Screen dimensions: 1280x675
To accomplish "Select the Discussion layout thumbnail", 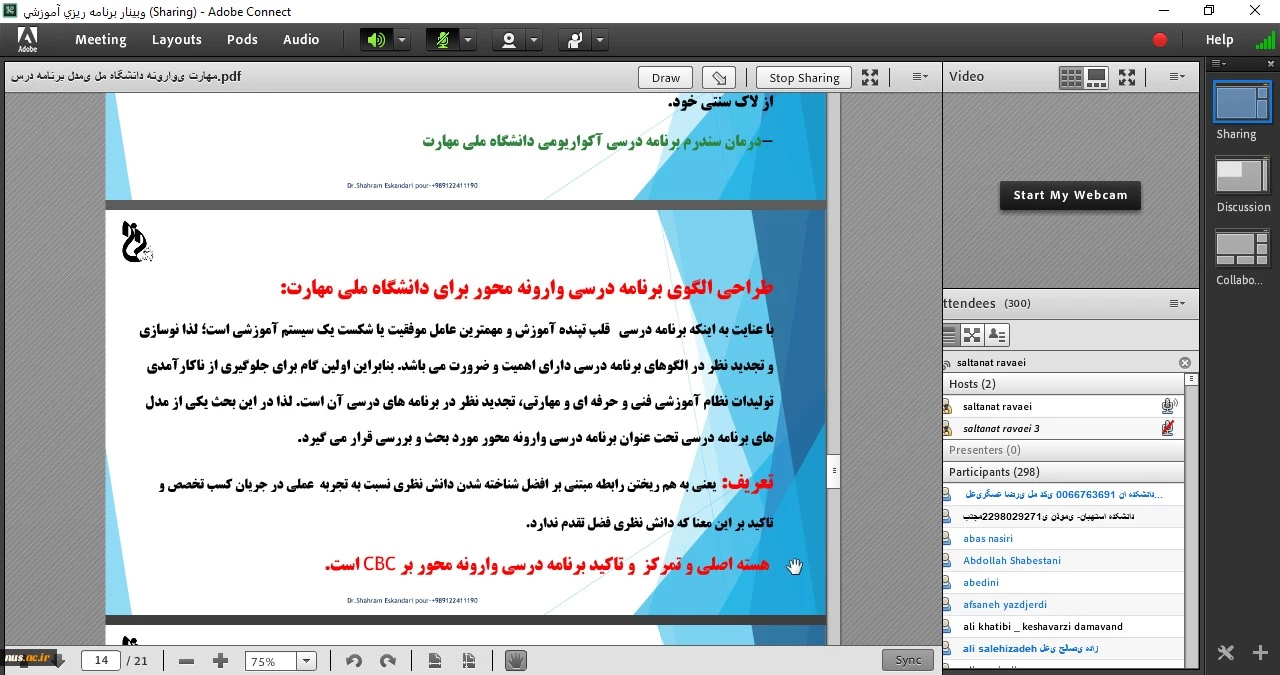I will tap(1242, 176).
